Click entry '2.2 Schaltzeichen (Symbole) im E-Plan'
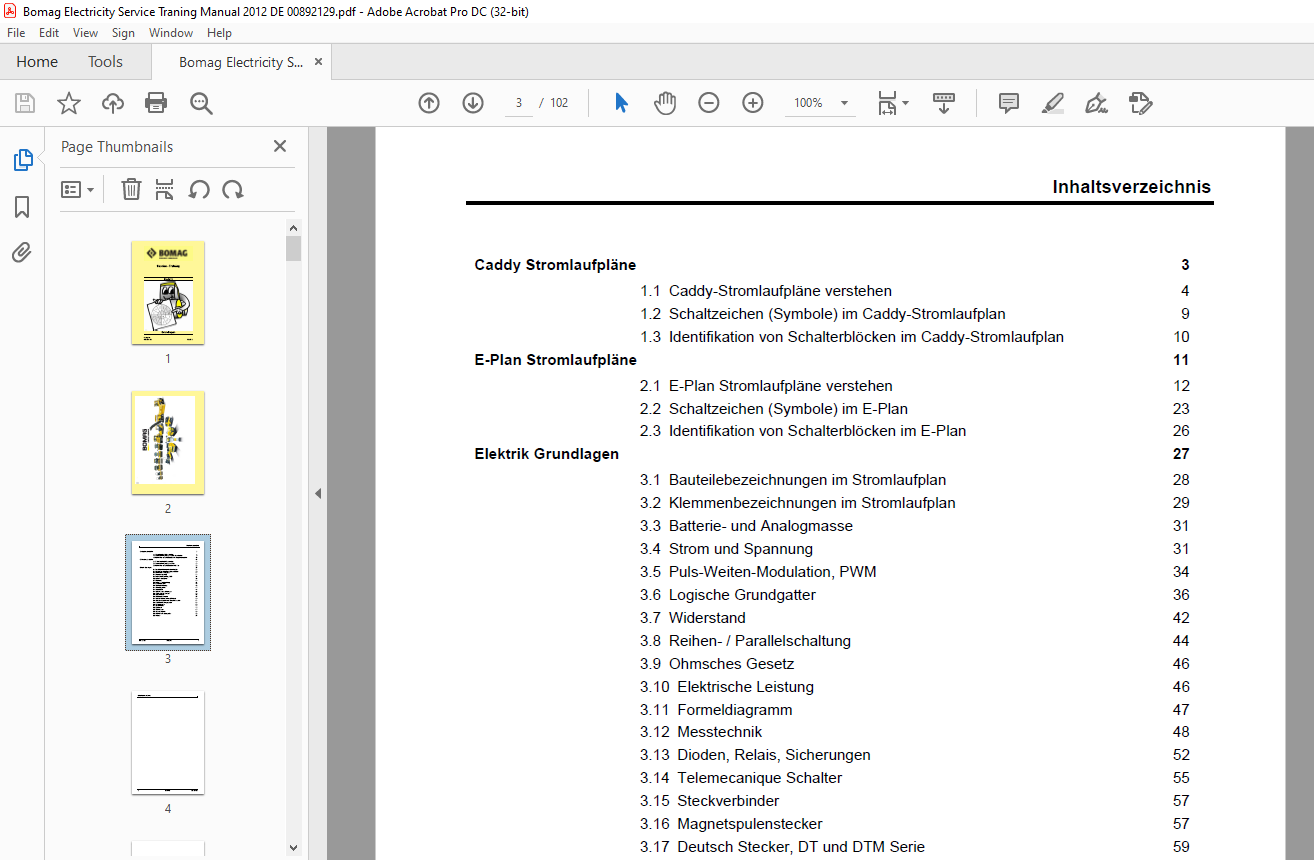1314x860 pixels. coord(774,408)
